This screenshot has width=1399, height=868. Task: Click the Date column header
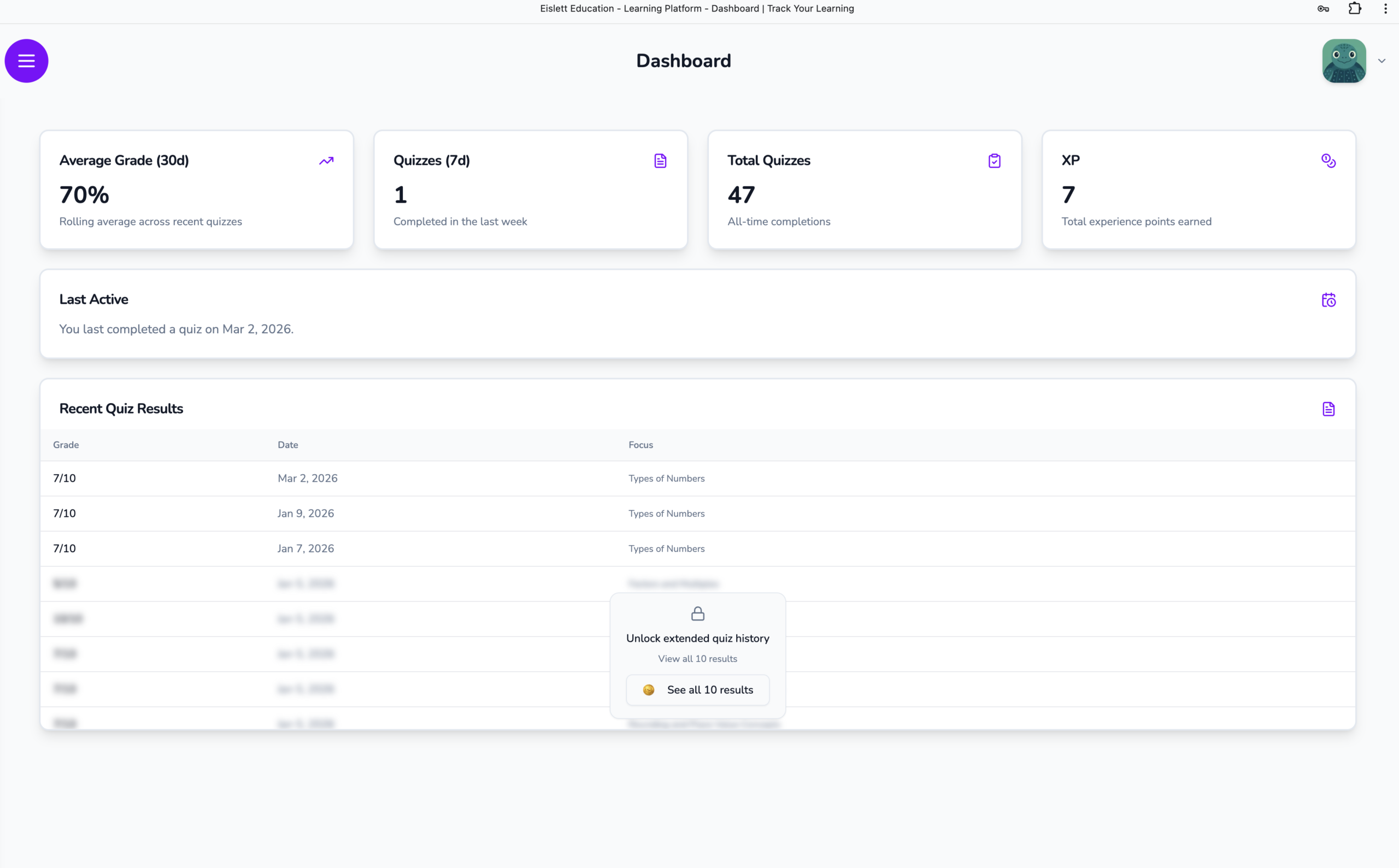pyautogui.click(x=288, y=445)
